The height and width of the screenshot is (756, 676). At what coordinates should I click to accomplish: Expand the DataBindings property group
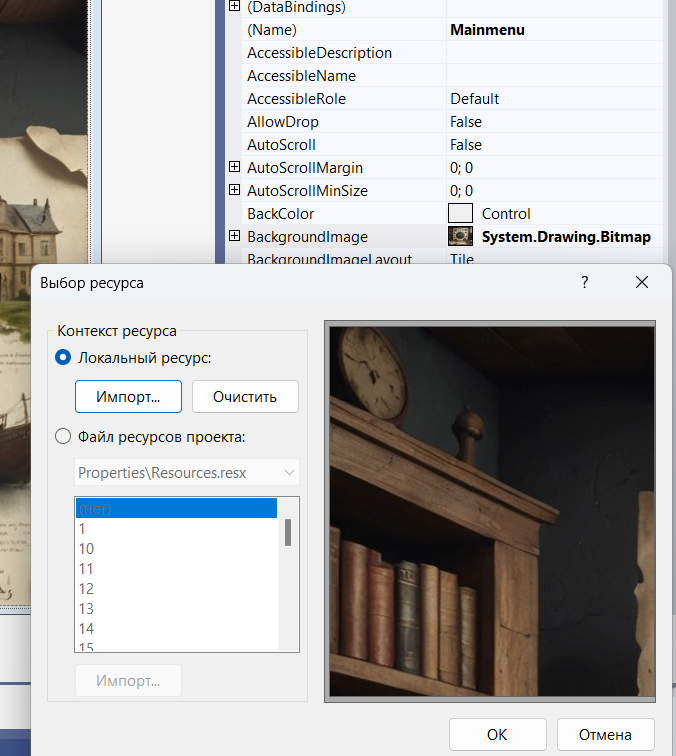(x=234, y=7)
